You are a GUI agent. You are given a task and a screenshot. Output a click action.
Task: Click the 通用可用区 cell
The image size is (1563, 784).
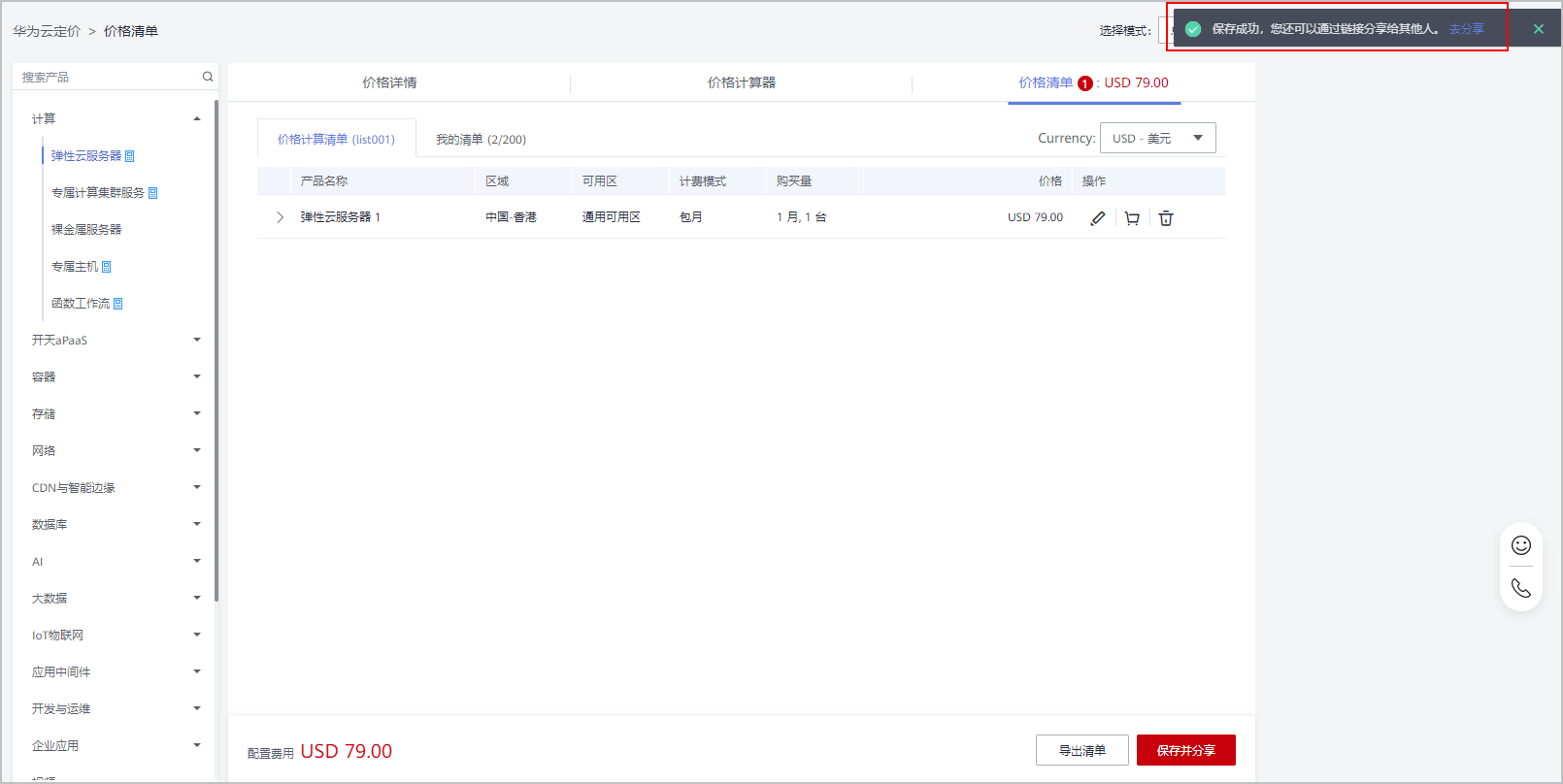612,217
